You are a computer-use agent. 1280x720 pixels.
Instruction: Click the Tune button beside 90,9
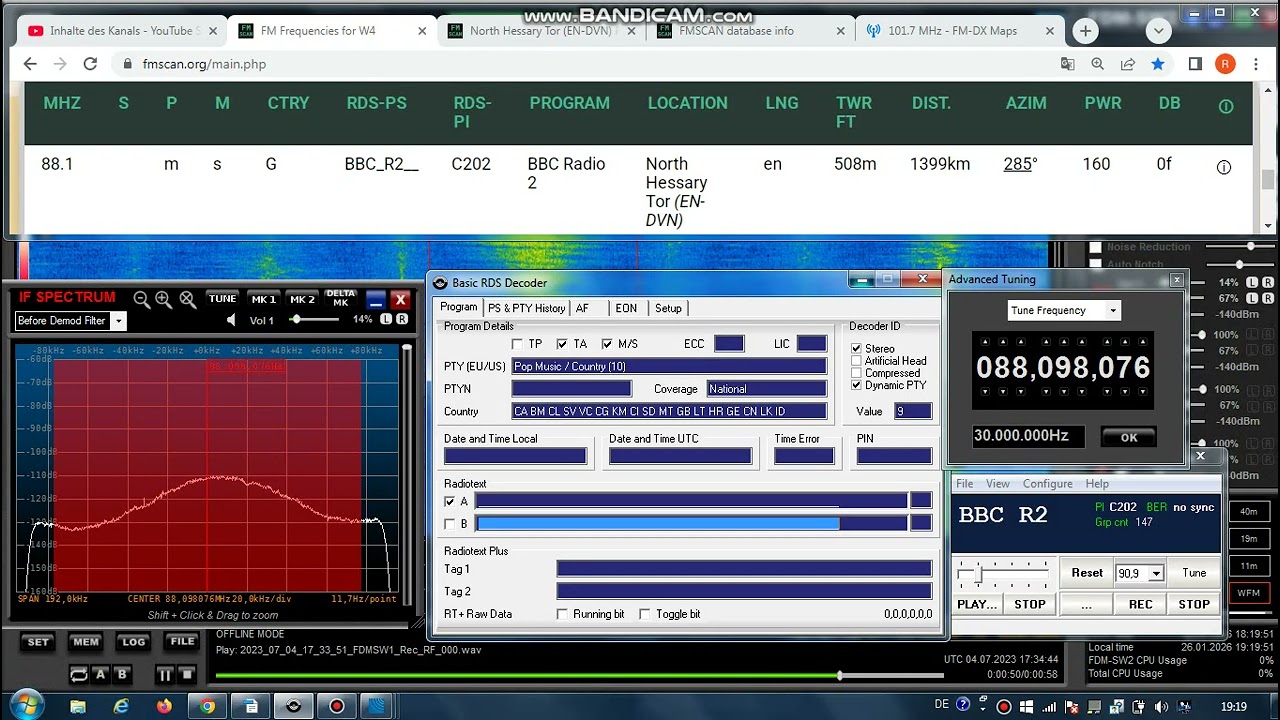click(x=1194, y=573)
